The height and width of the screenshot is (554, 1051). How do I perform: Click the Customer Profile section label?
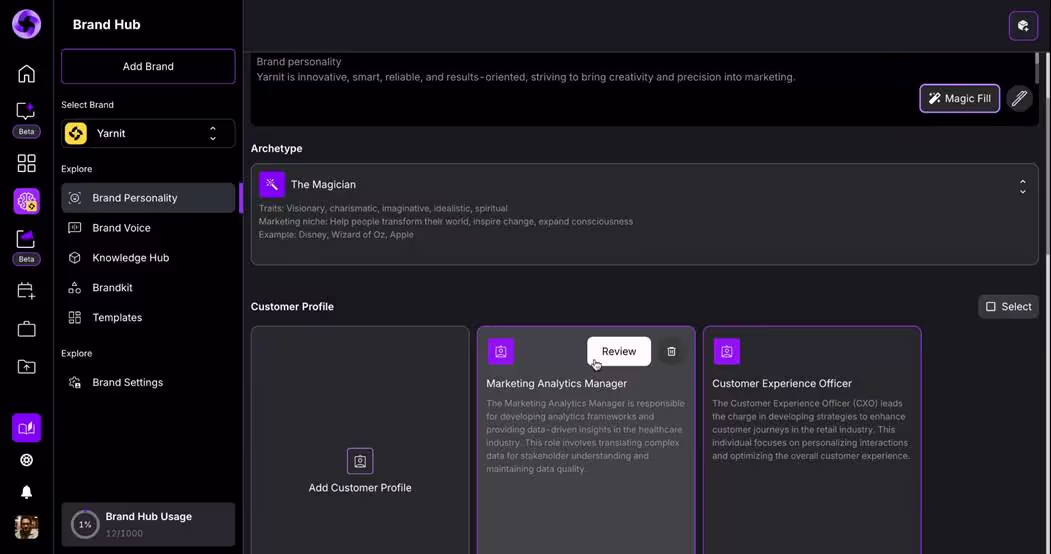292,307
